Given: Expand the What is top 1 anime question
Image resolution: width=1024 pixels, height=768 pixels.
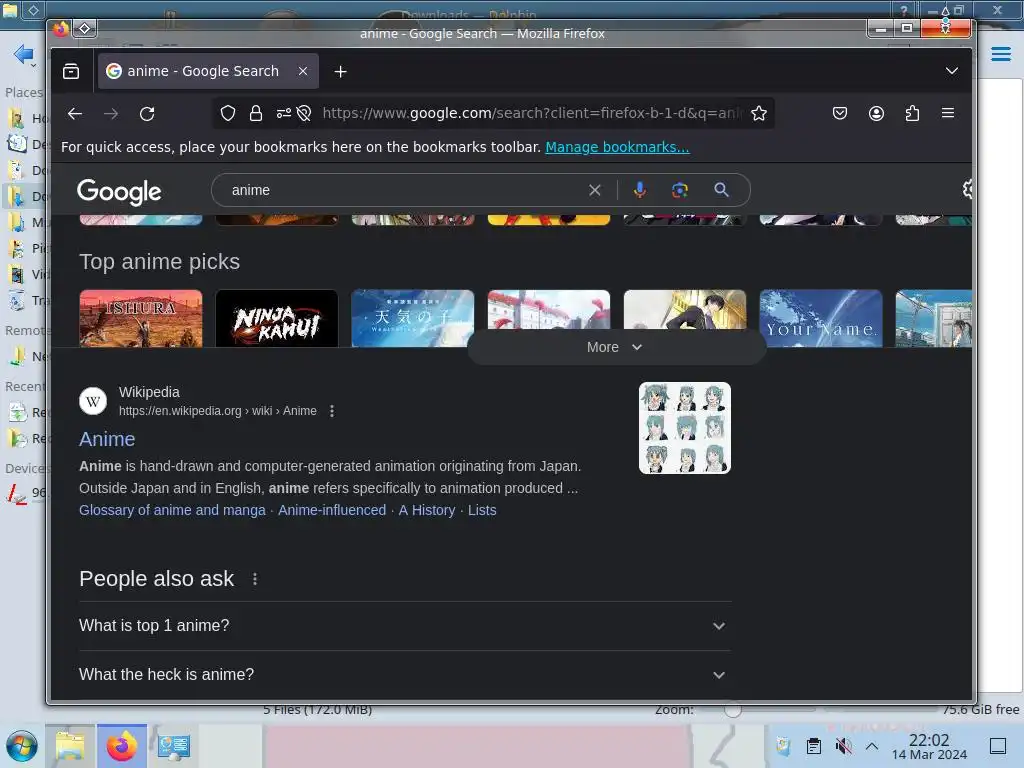Looking at the screenshot, I should pos(405,626).
